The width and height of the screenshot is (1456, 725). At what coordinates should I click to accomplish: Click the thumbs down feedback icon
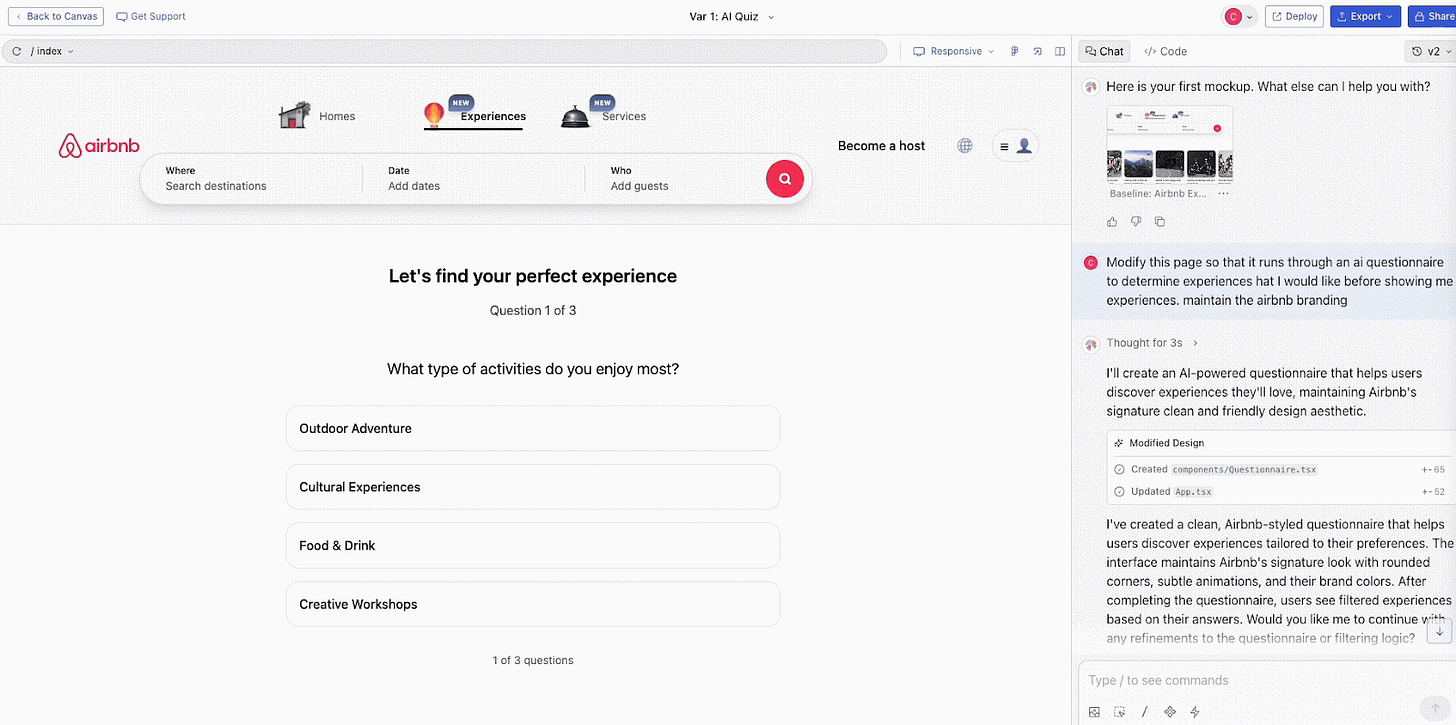point(1136,221)
